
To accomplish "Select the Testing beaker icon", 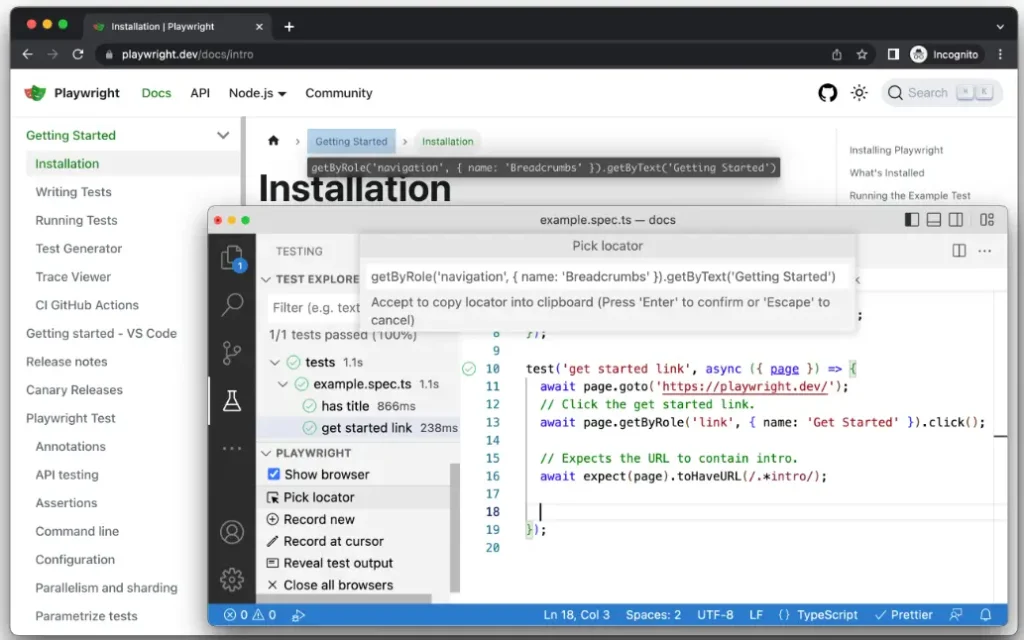I will (232, 402).
